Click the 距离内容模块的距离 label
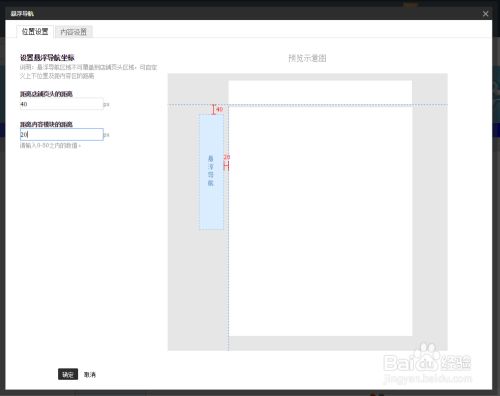 point(46,124)
